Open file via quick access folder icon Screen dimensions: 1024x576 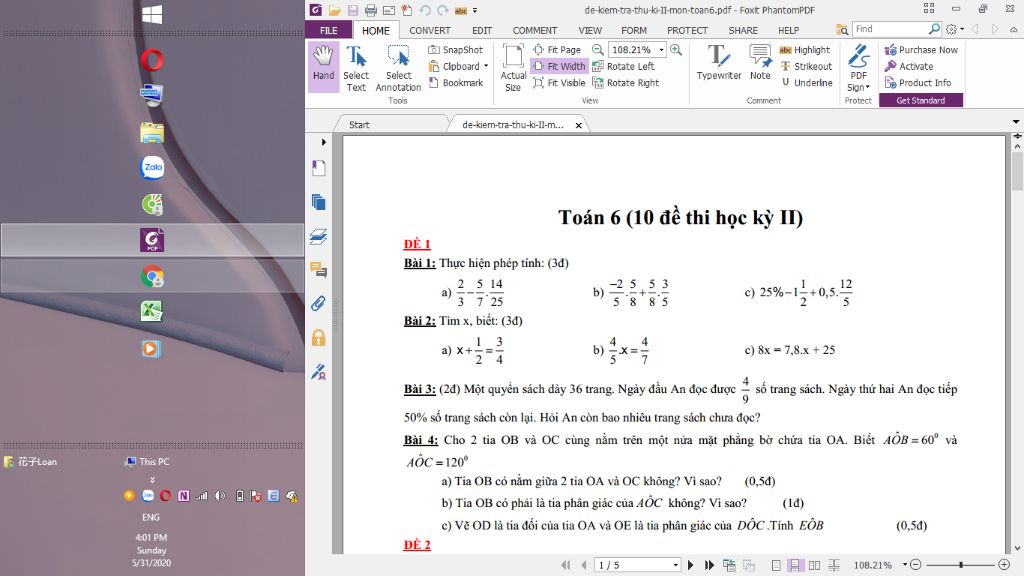(x=334, y=10)
